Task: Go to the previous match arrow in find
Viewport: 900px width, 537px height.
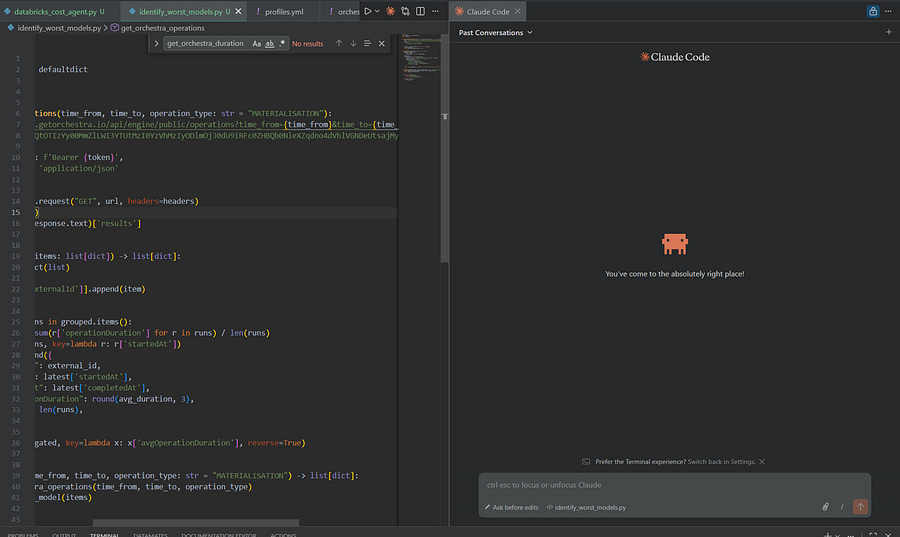Action: [339, 44]
